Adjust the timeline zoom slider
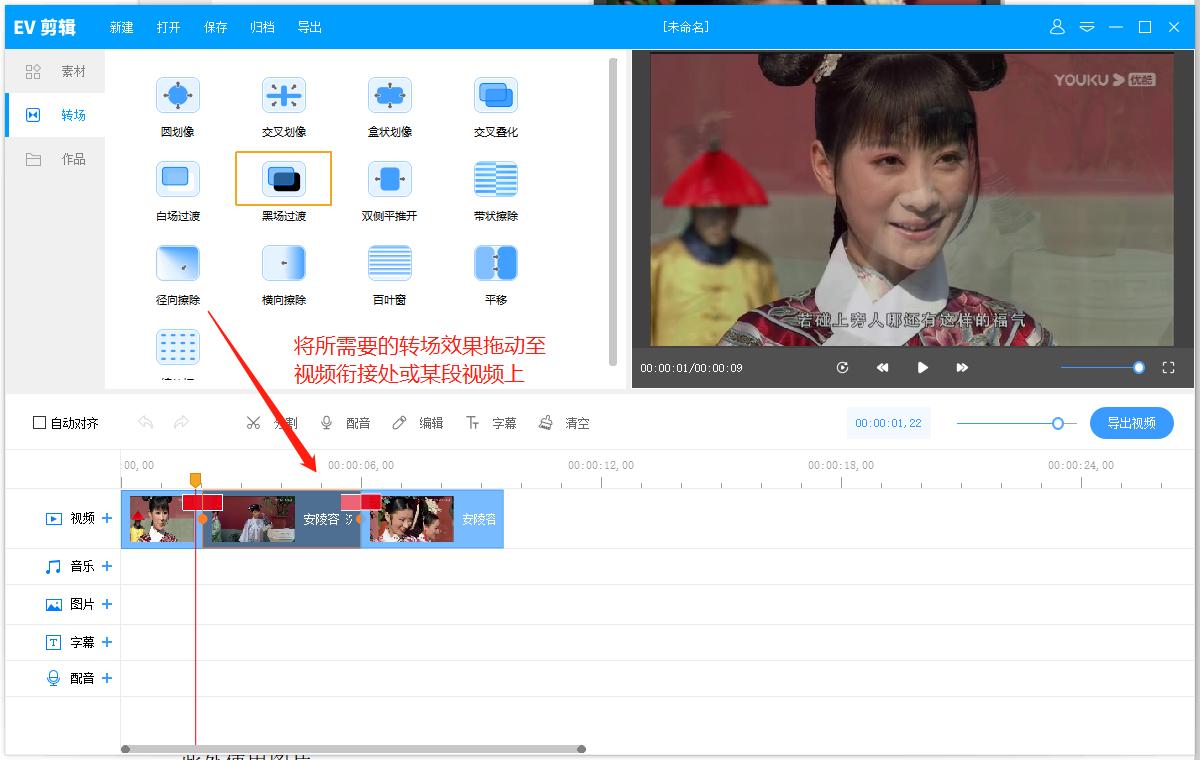1200x760 pixels. (1057, 423)
